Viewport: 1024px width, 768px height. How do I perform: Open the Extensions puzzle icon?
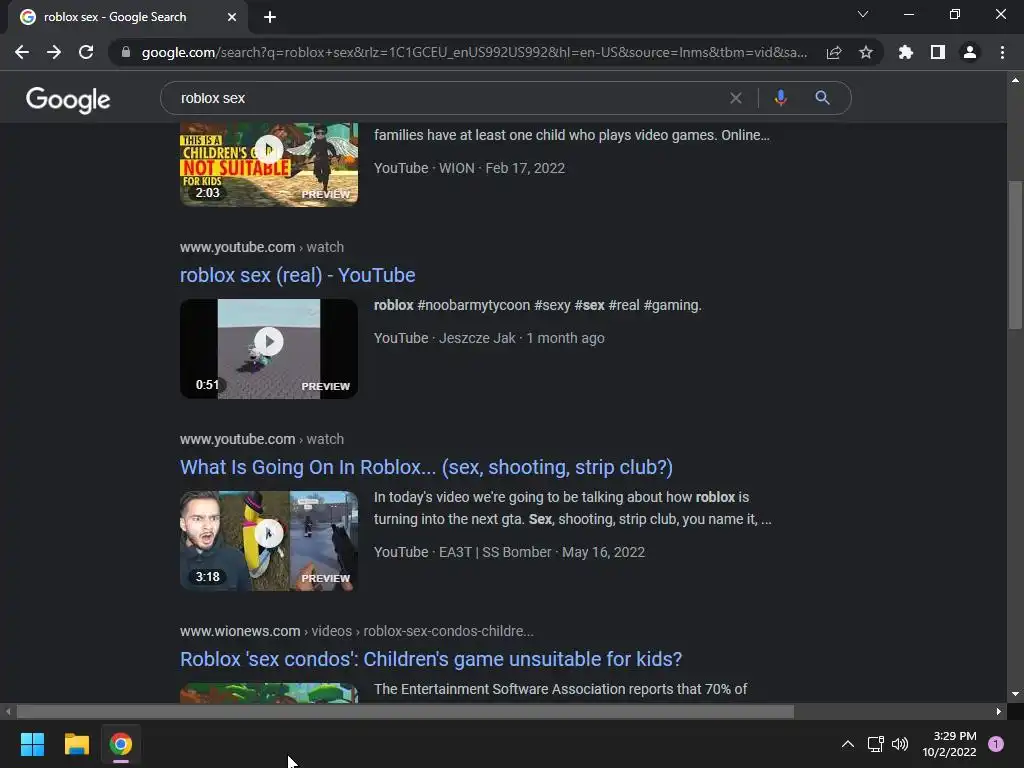coord(906,52)
